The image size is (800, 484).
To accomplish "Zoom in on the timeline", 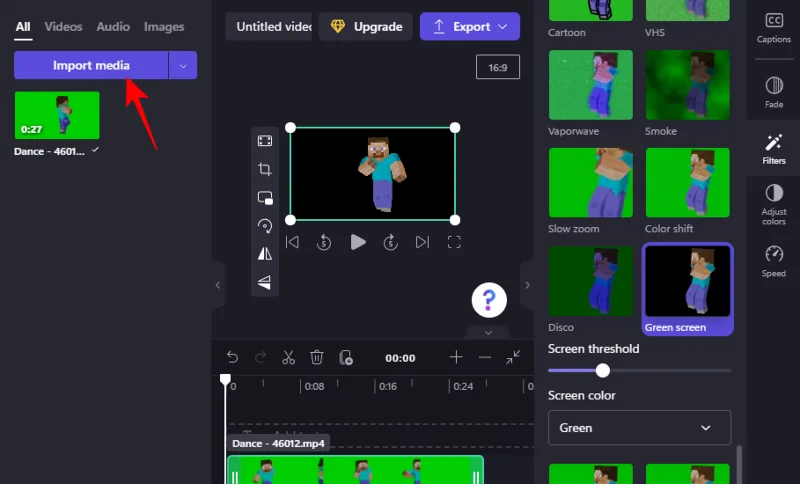I will (x=456, y=357).
